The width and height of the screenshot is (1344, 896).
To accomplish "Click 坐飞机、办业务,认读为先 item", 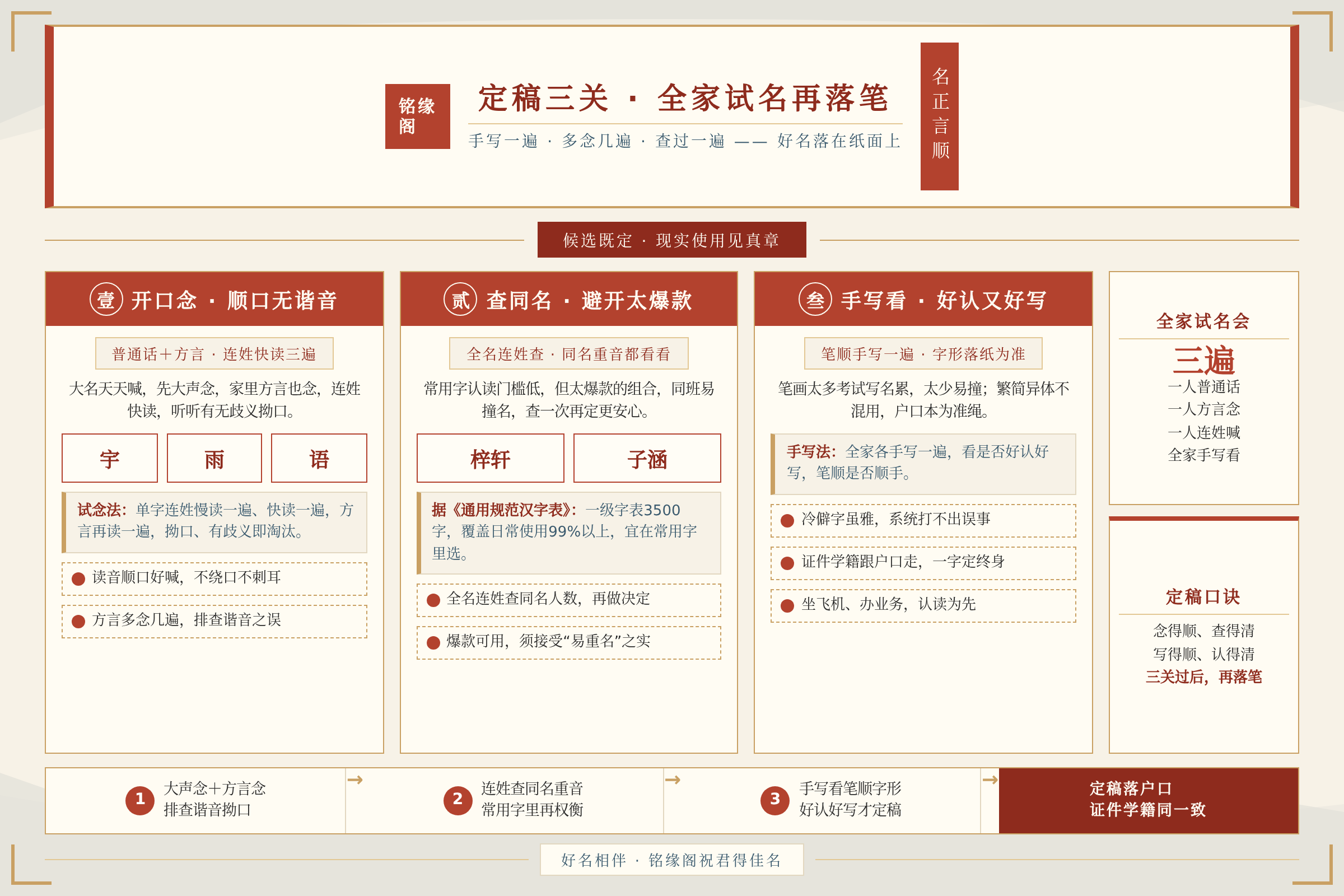I will click(x=923, y=606).
